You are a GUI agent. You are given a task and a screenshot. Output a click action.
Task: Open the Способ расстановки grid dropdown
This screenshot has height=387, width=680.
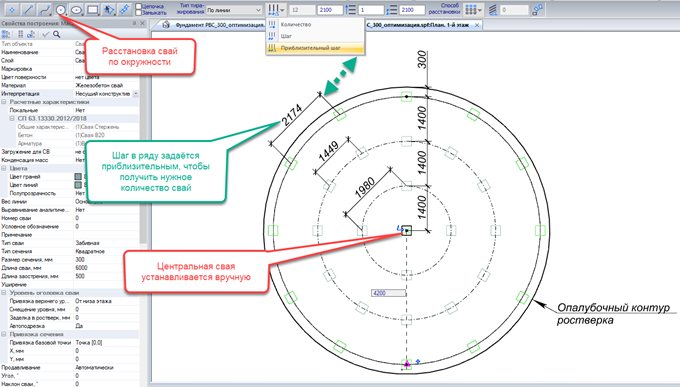[x=473, y=10]
